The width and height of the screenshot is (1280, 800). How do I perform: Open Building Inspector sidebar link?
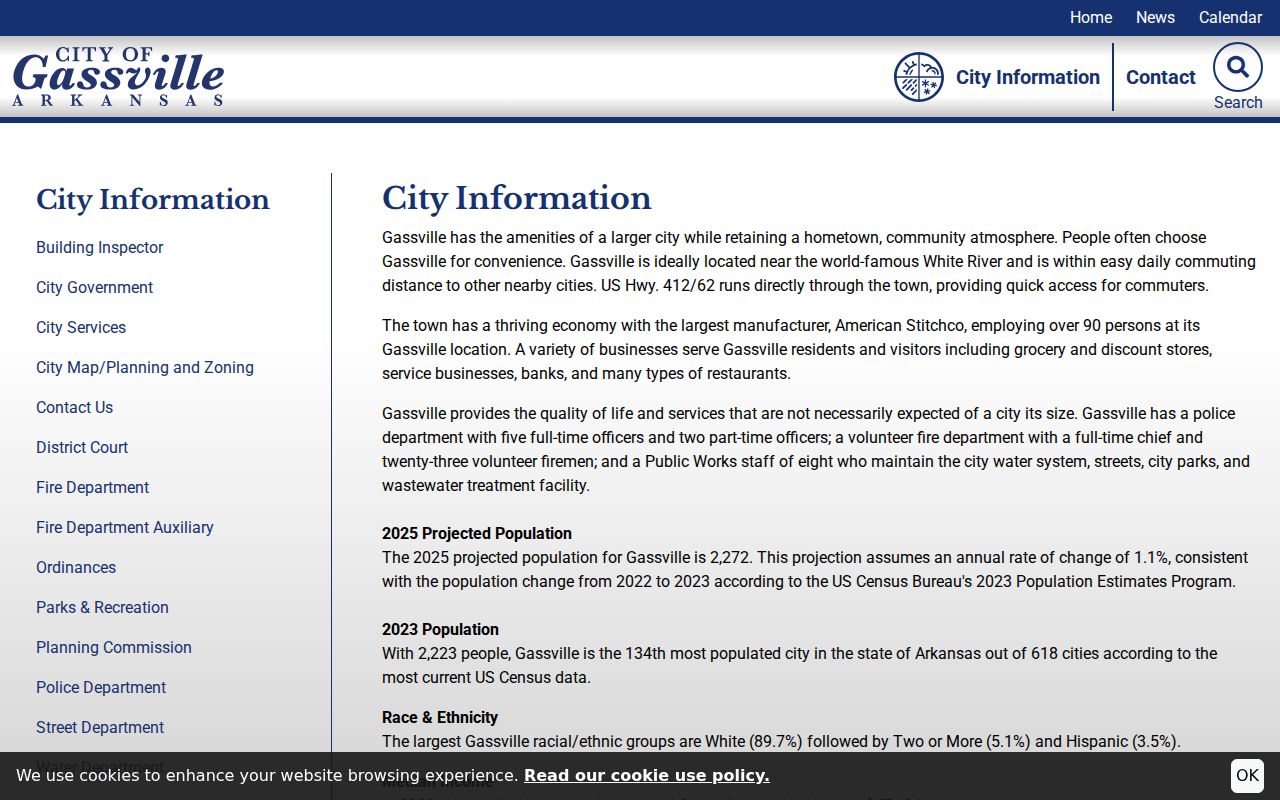100,247
